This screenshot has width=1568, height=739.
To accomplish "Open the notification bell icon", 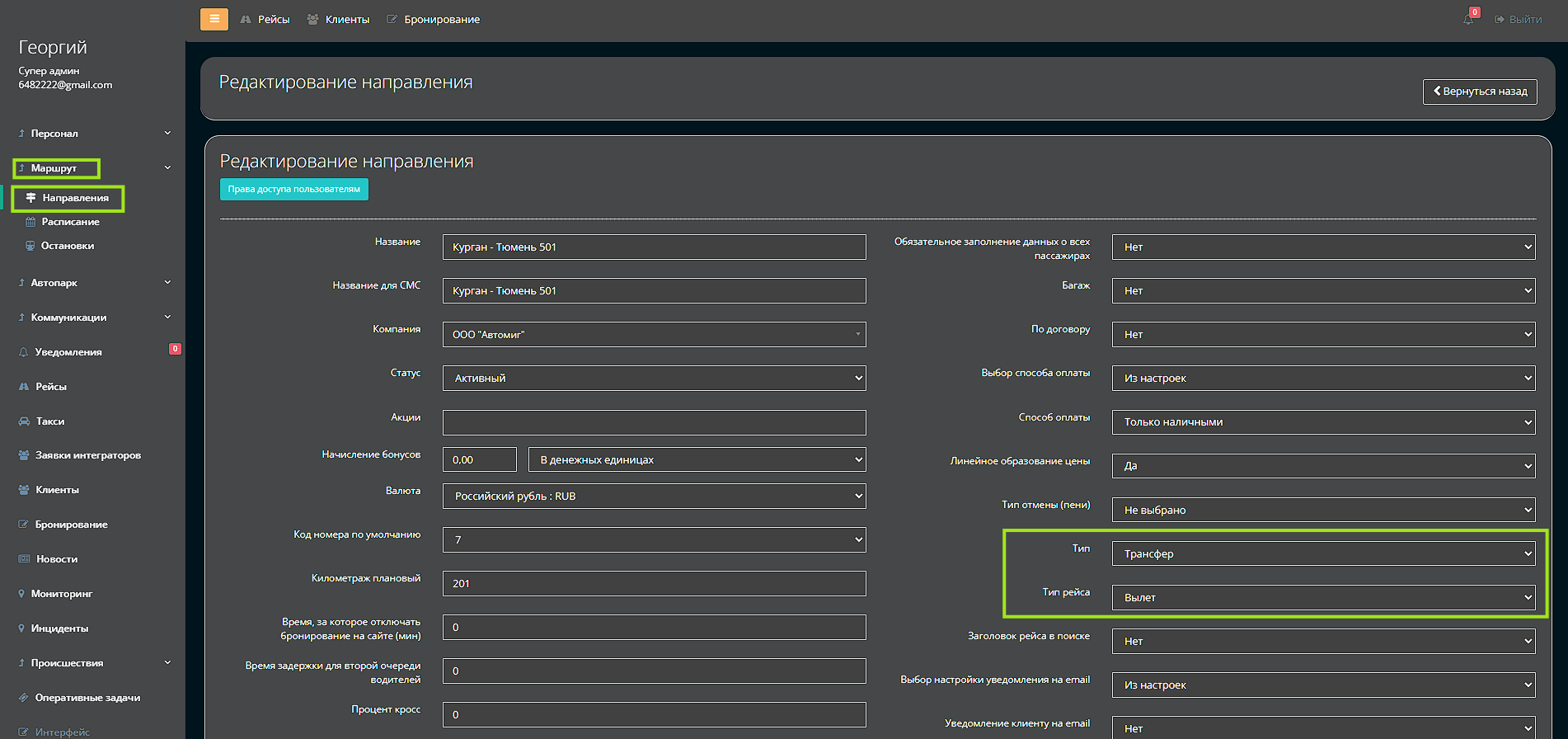I will [x=1468, y=19].
